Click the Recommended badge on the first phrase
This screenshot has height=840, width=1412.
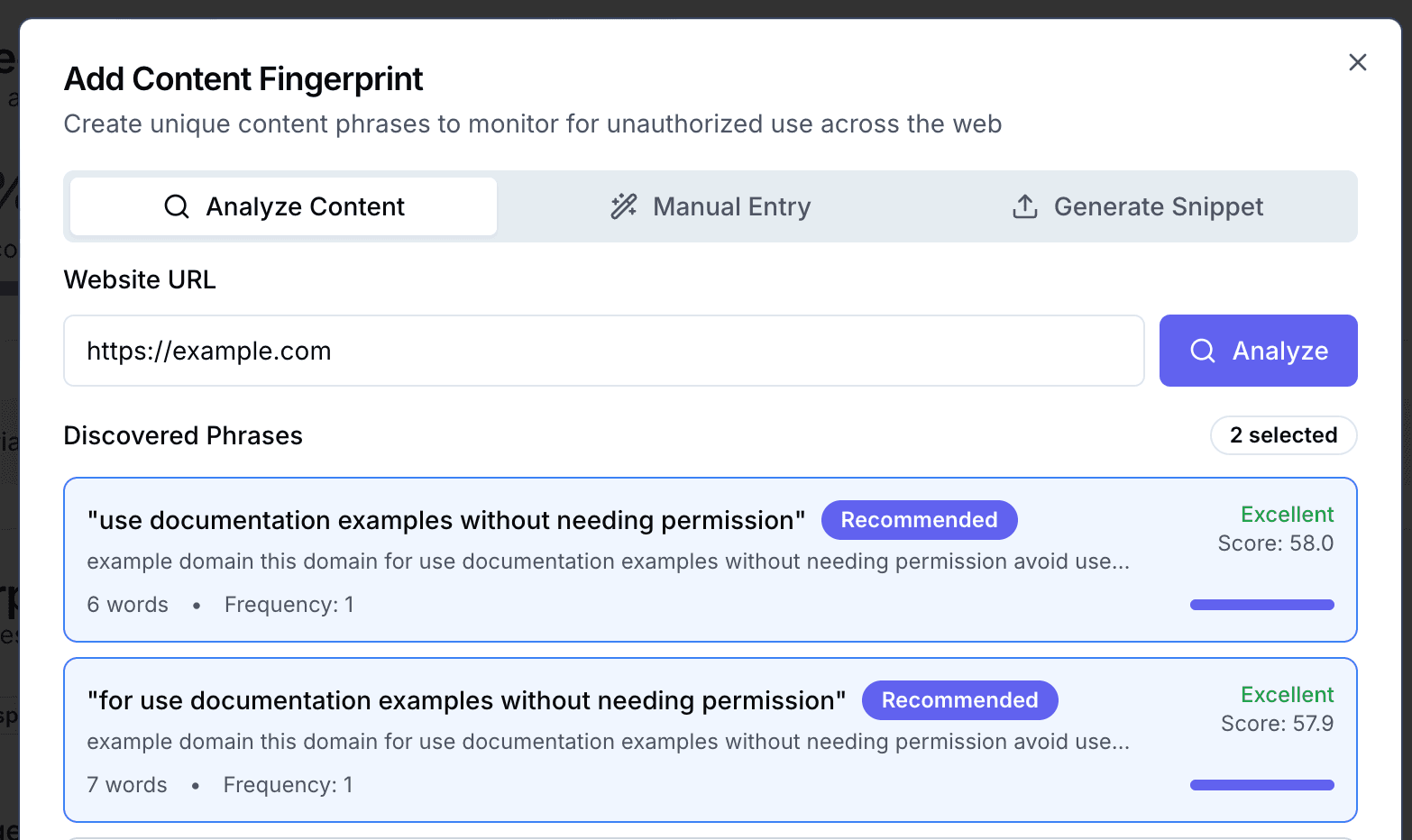(x=919, y=520)
